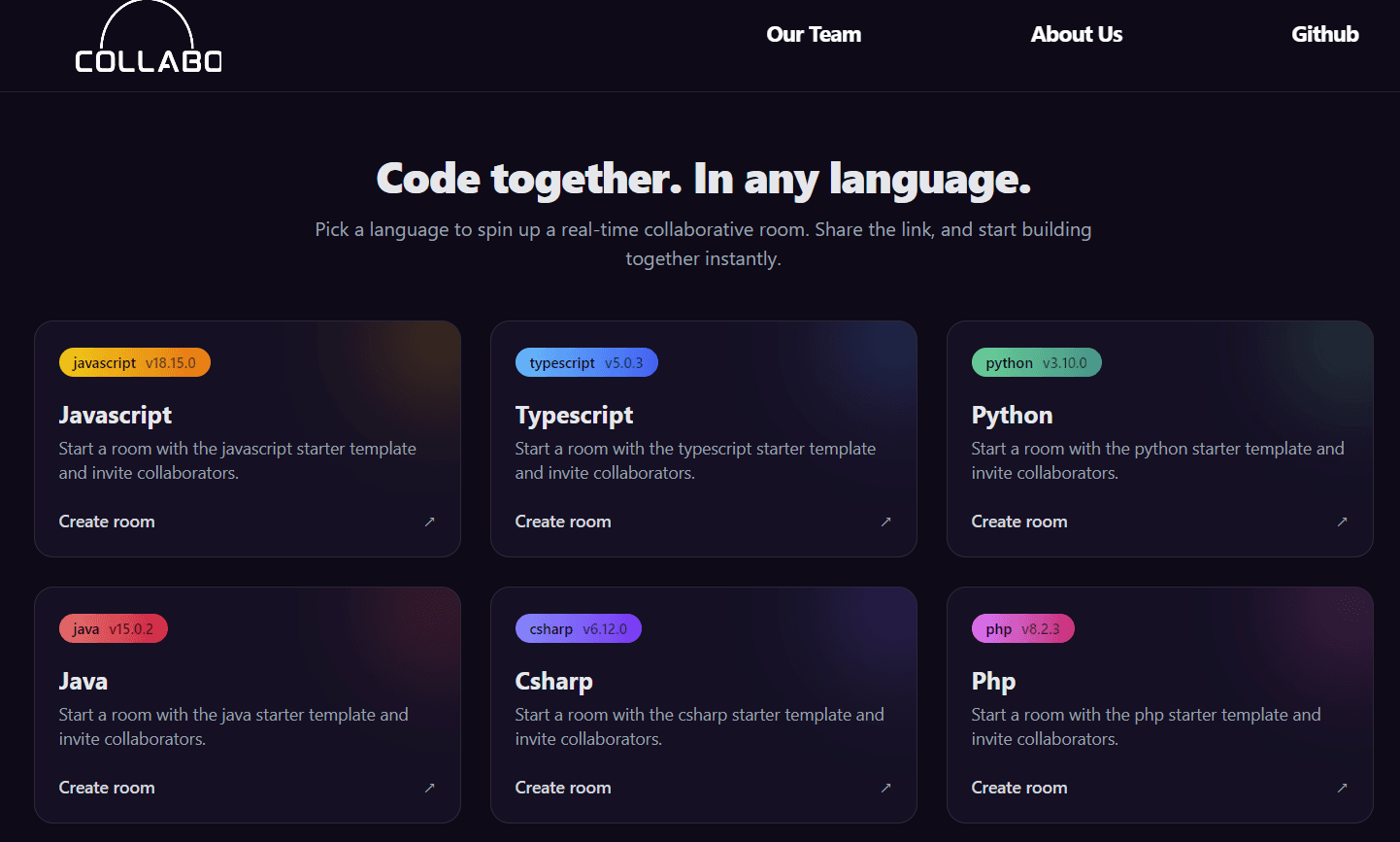Click the diagonal arrow icon on Php card
Viewport: 1400px width, 842px height.
coord(1342,788)
